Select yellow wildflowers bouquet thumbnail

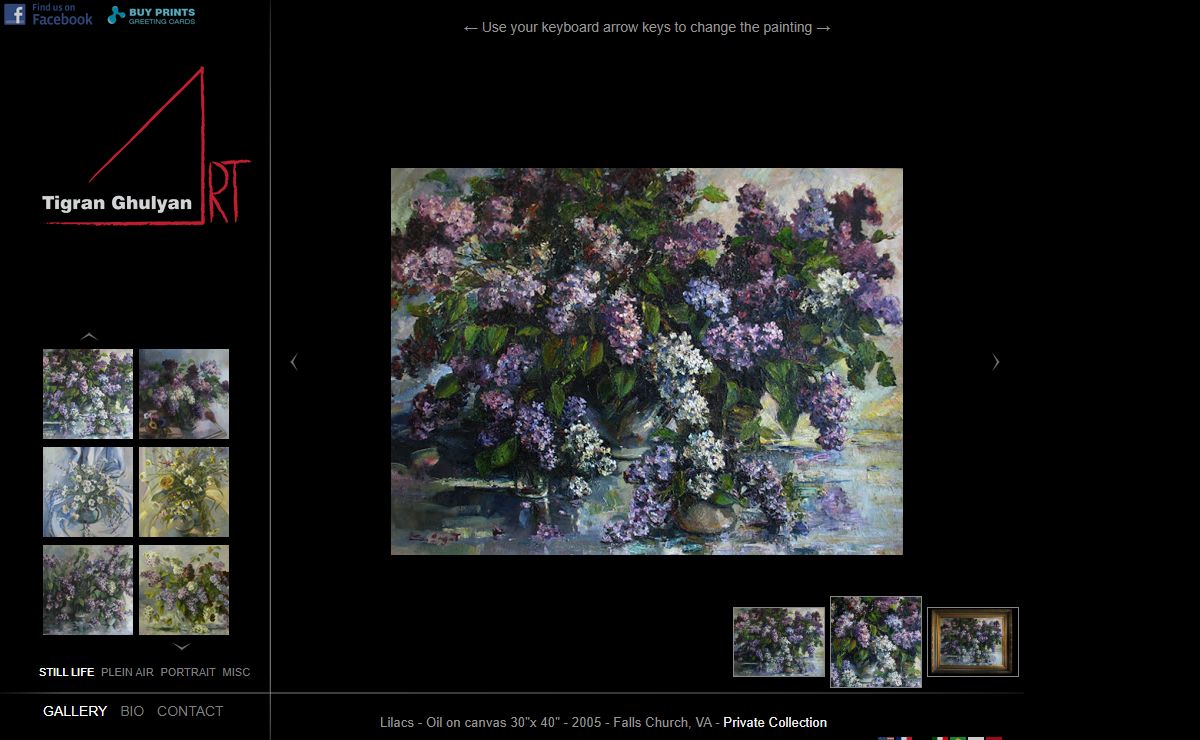pyautogui.click(x=184, y=492)
